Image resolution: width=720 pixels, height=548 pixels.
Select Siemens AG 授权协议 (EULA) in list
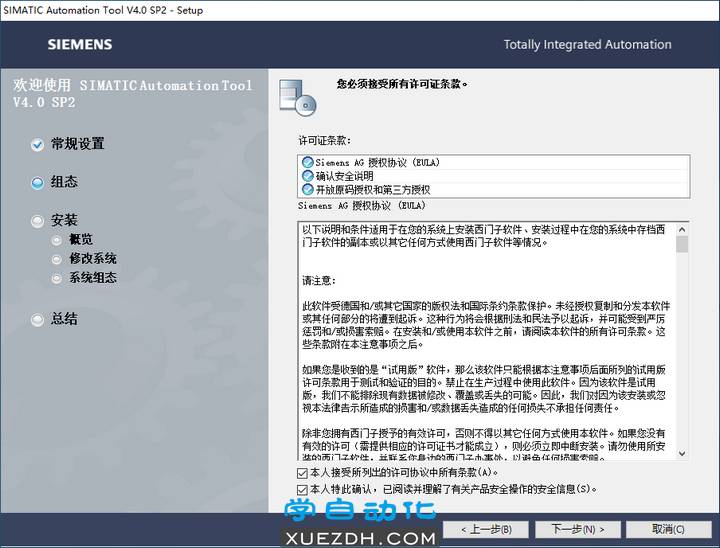[494, 162]
